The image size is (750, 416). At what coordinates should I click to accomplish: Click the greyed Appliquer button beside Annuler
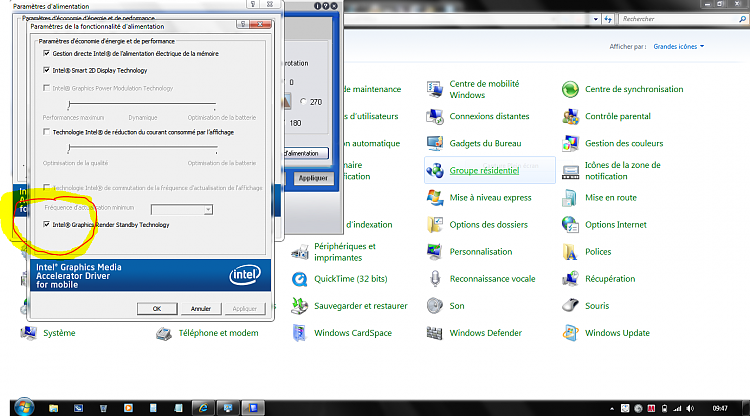tap(244, 308)
